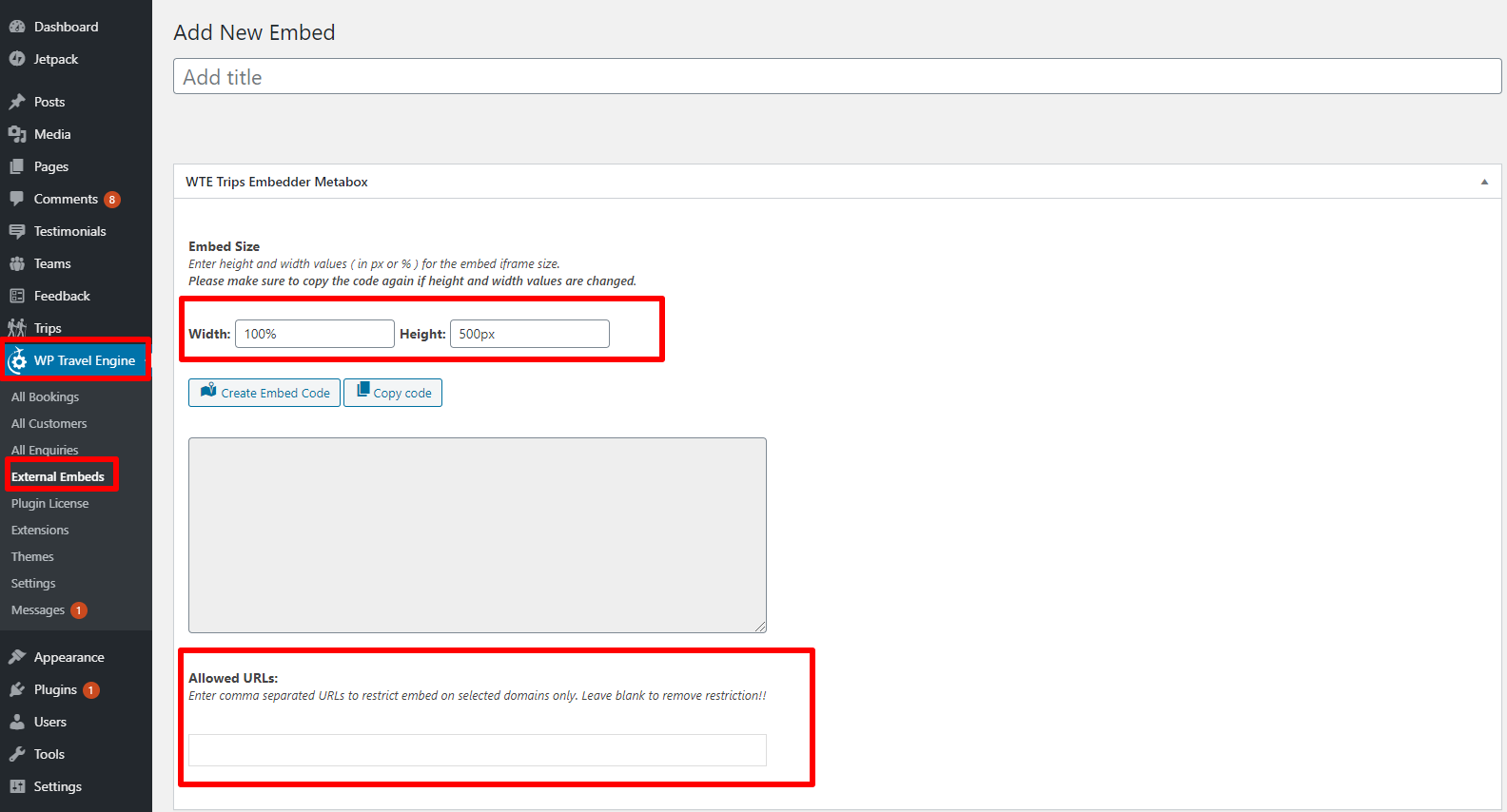Select External Embeds submenu link
This screenshot has height=812, width=1507.
[58, 476]
